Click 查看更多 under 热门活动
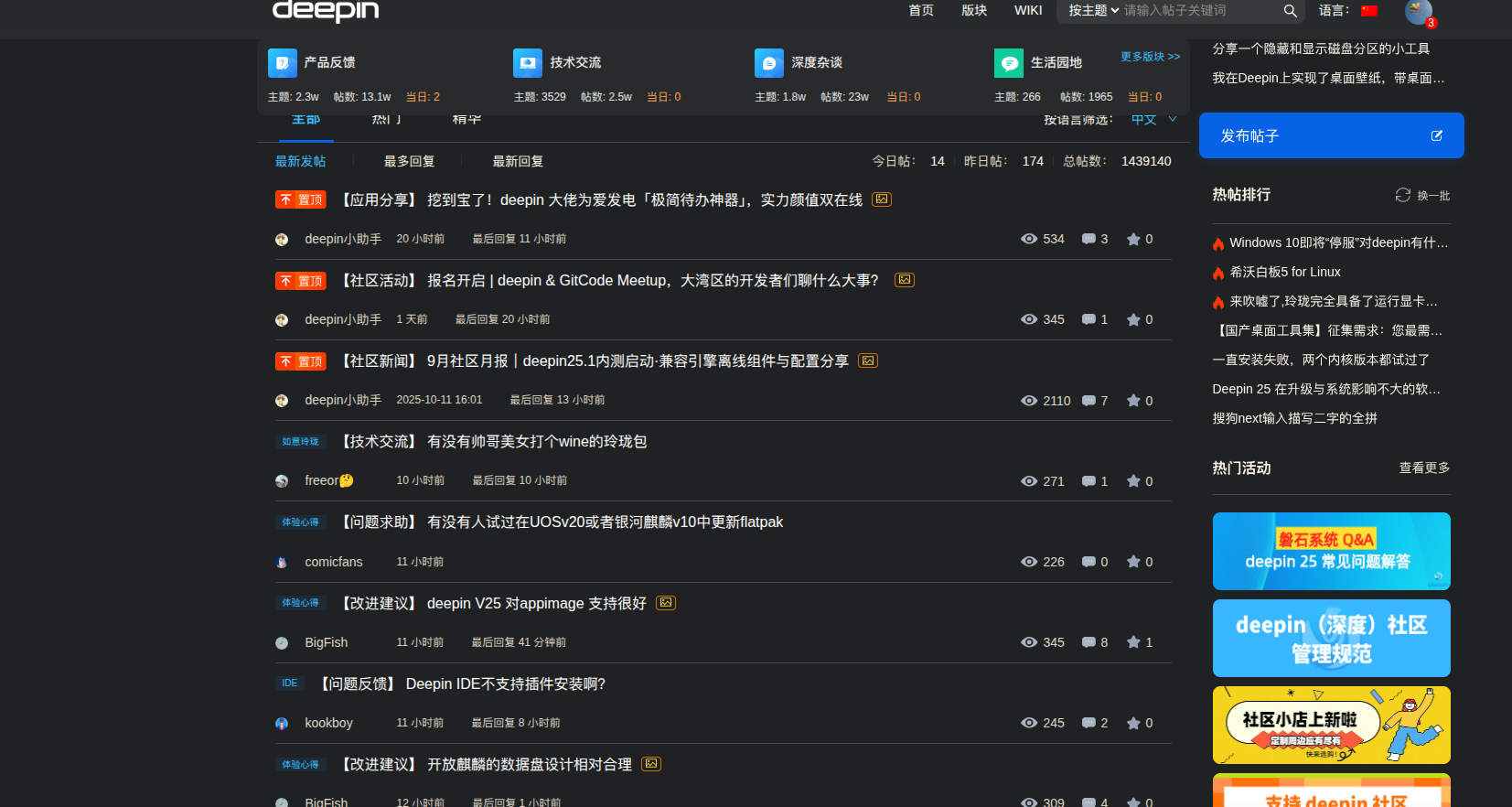 click(1424, 468)
